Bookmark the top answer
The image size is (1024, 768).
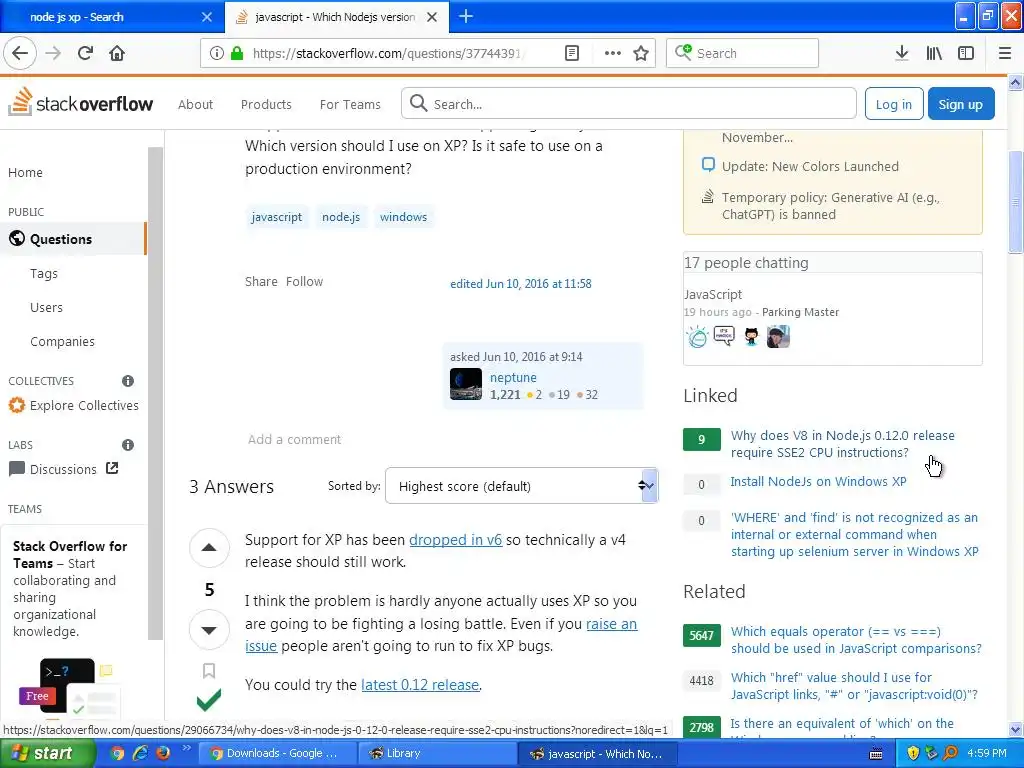pyautogui.click(x=209, y=671)
